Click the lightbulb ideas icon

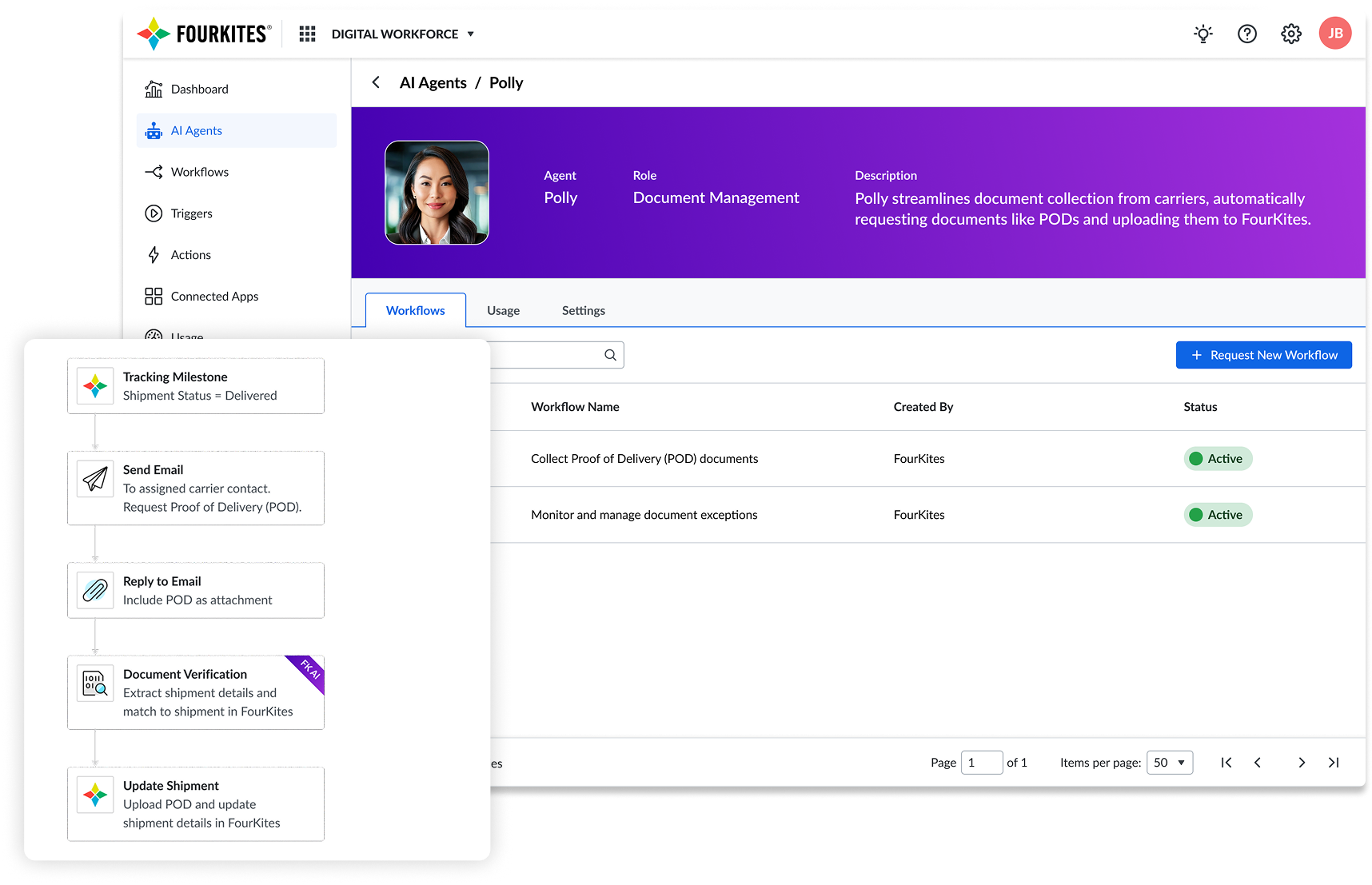point(1202,34)
